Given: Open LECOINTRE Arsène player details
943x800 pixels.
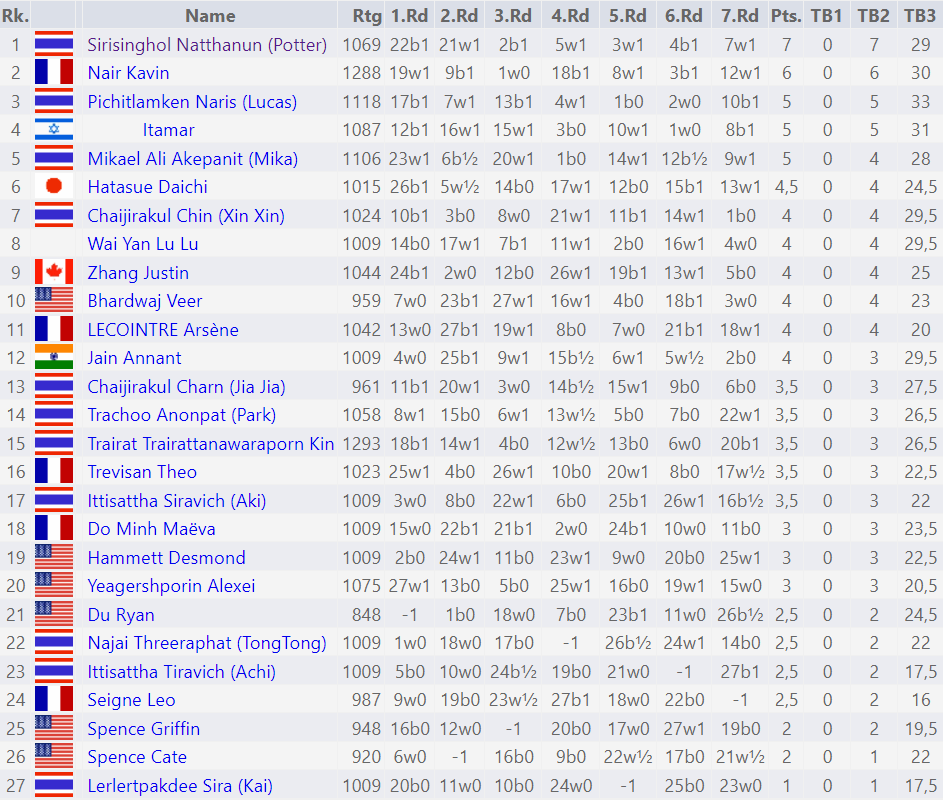Looking at the screenshot, I should point(163,330).
